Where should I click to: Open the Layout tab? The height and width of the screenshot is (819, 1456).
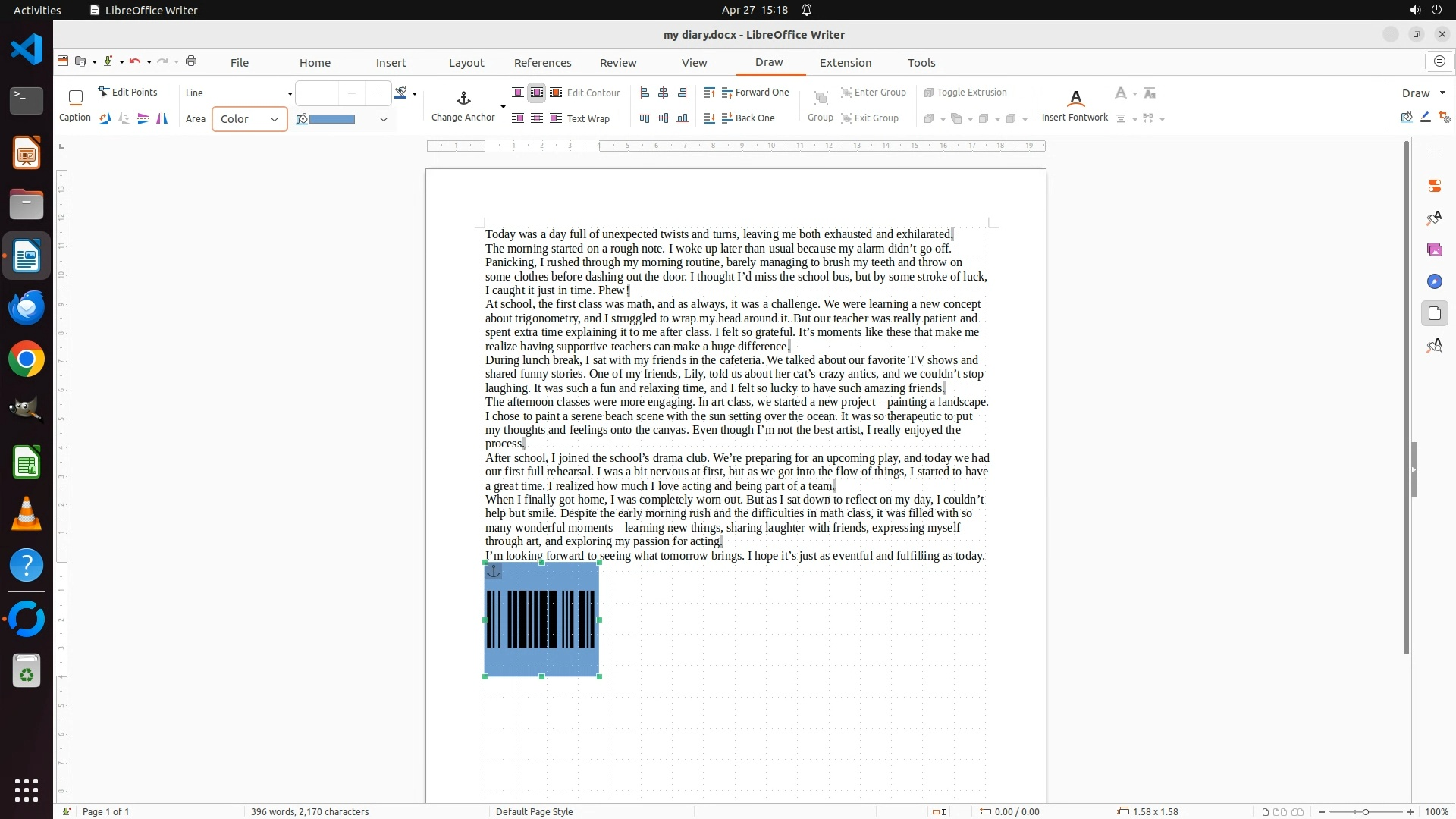coord(466,62)
